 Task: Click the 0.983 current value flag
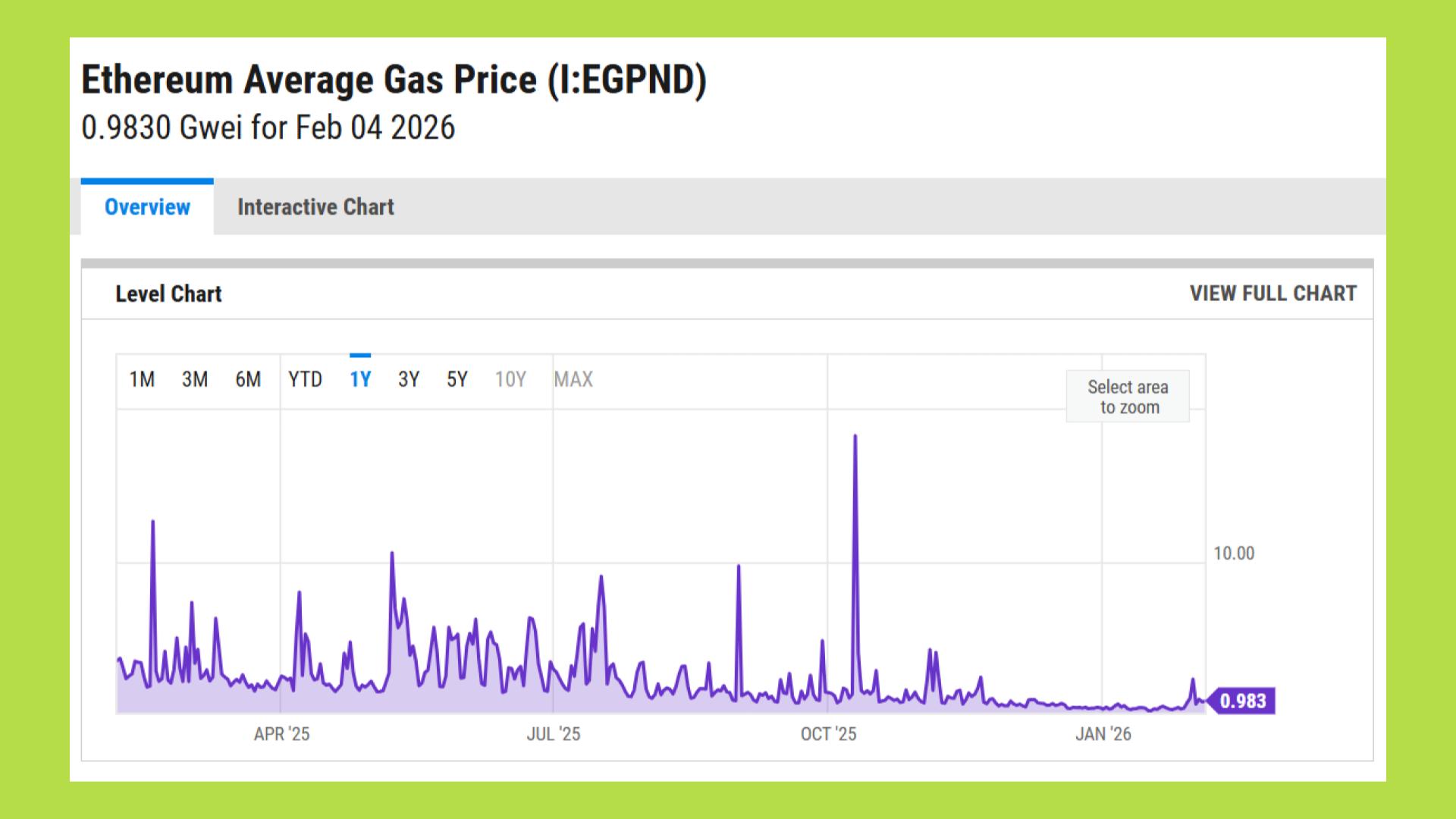click(1242, 701)
